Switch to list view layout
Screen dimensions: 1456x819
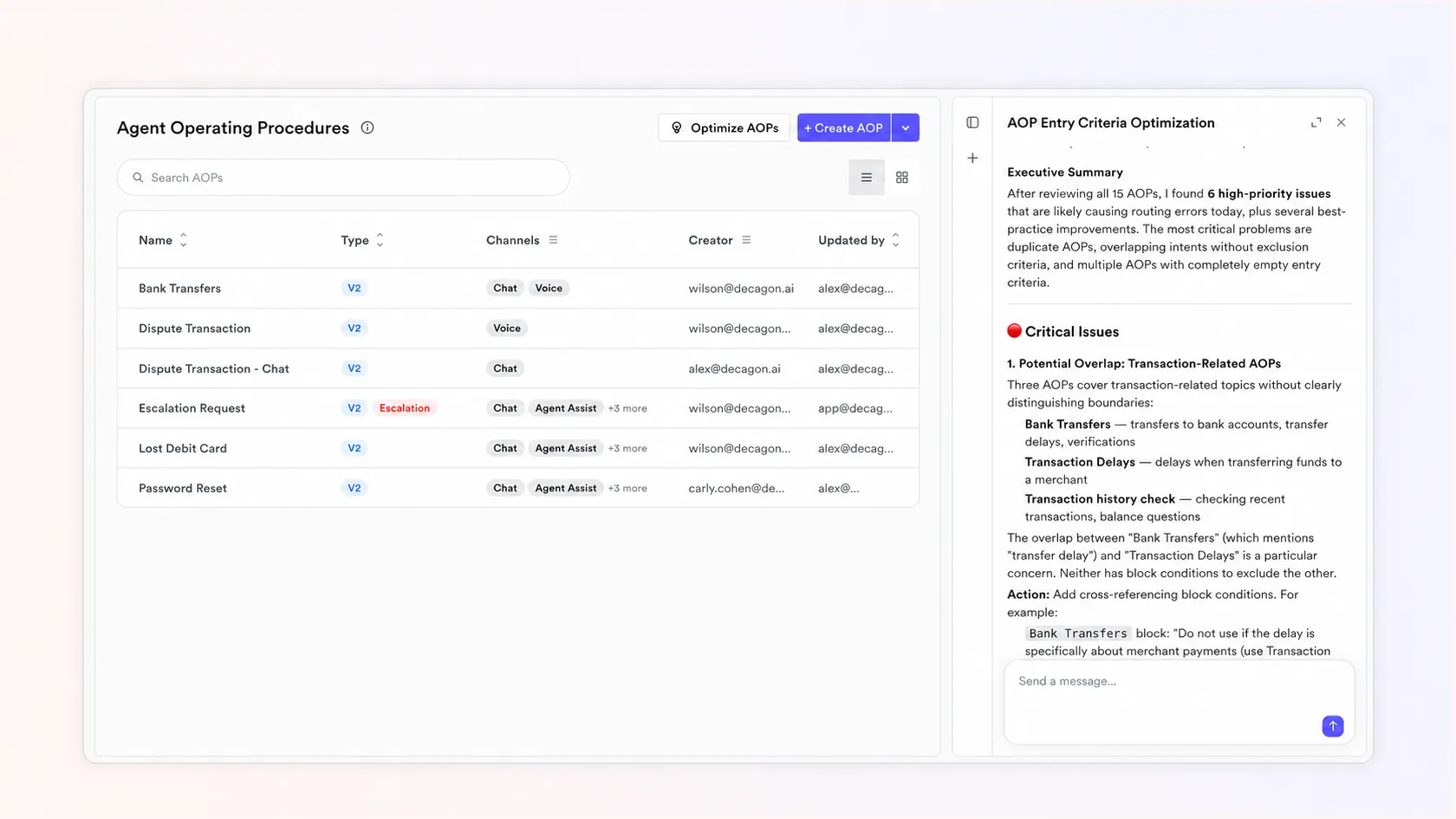tap(867, 178)
